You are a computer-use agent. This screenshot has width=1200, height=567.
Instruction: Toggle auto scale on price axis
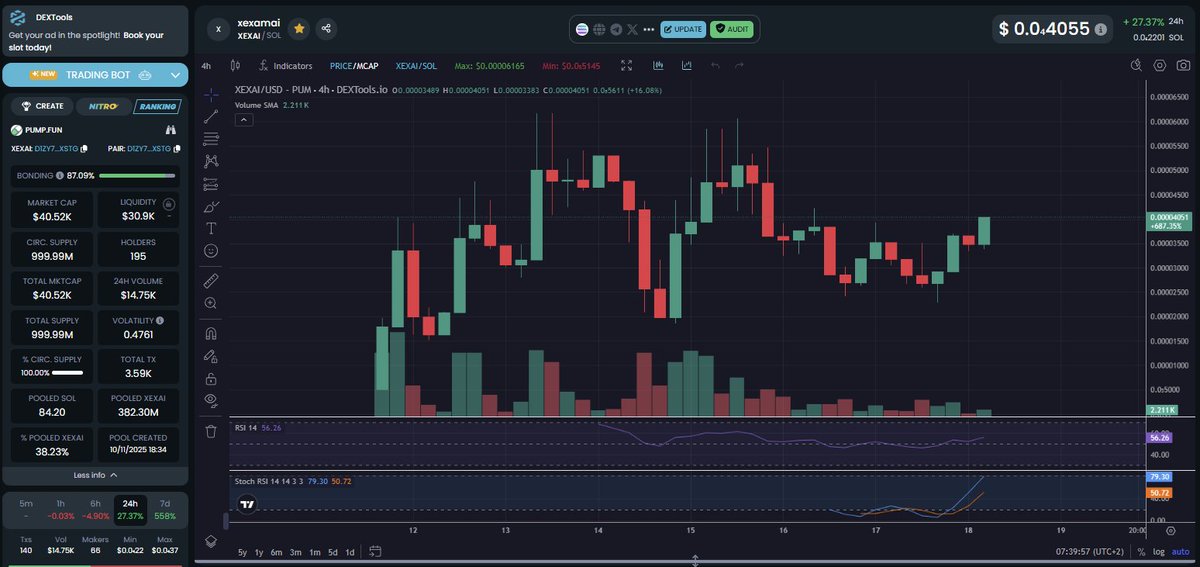(1180, 552)
